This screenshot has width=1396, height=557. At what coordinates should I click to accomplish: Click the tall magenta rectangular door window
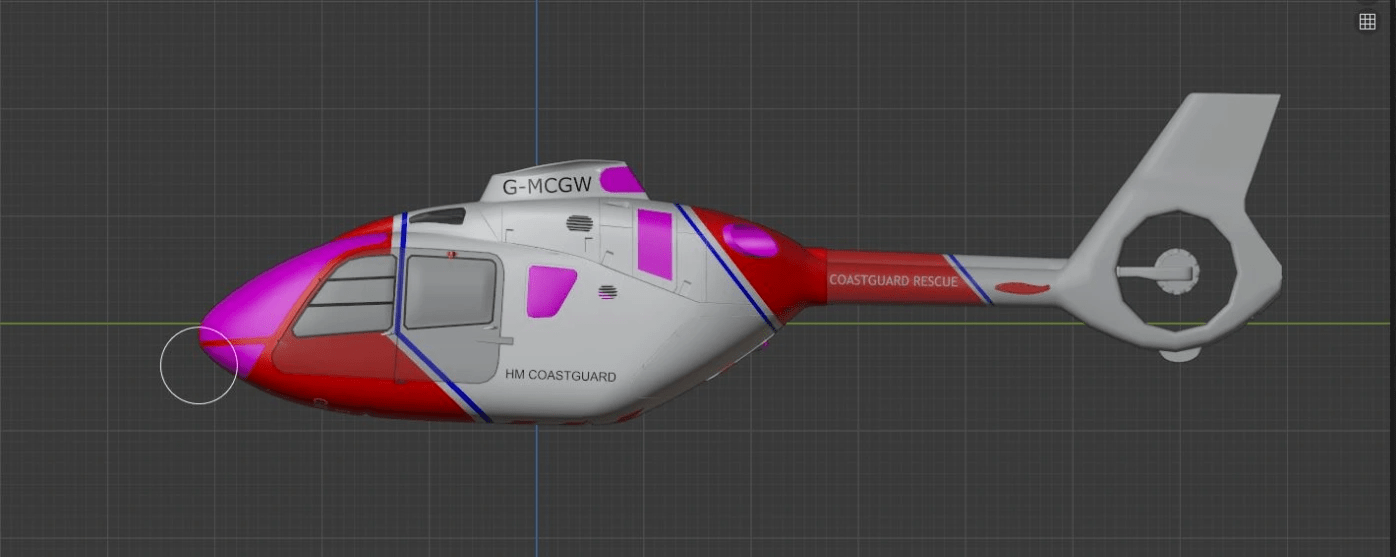(x=655, y=243)
